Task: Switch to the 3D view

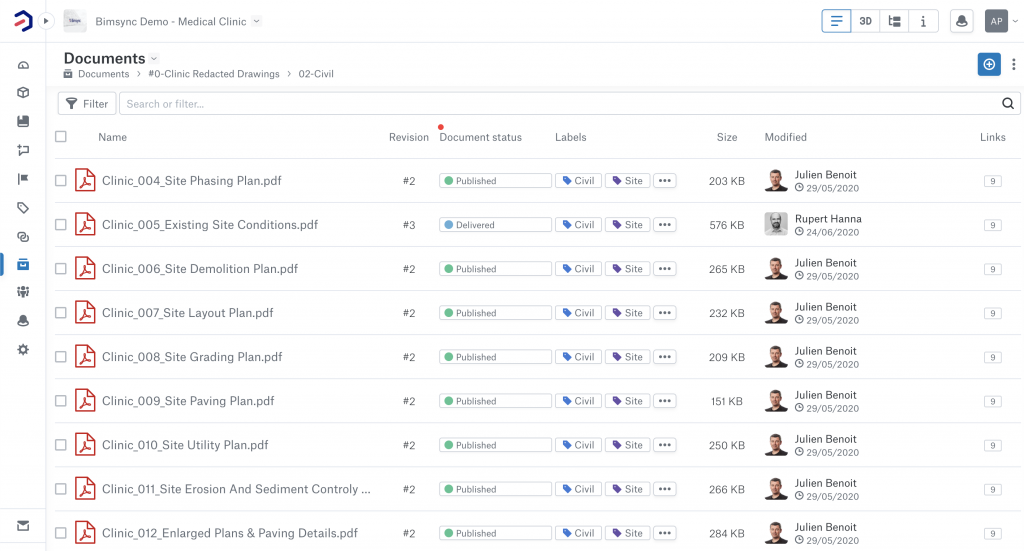Action: click(865, 21)
